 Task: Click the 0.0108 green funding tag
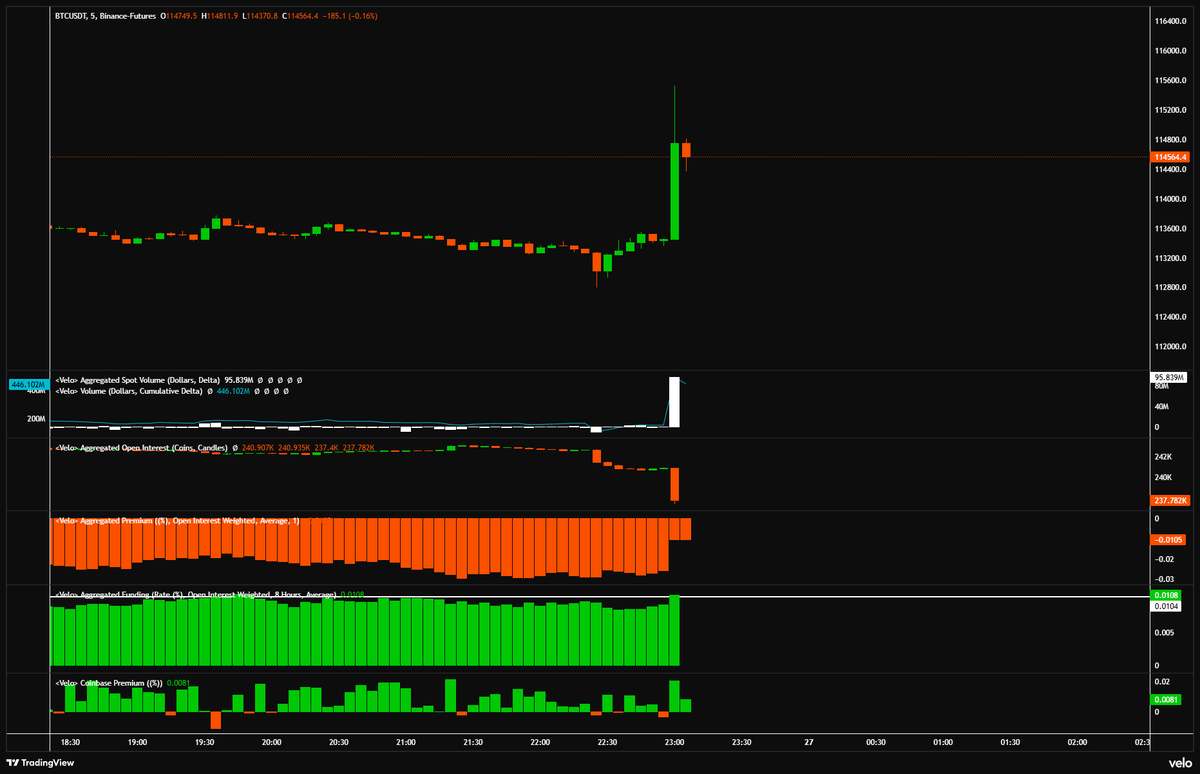click(1167, 595)
